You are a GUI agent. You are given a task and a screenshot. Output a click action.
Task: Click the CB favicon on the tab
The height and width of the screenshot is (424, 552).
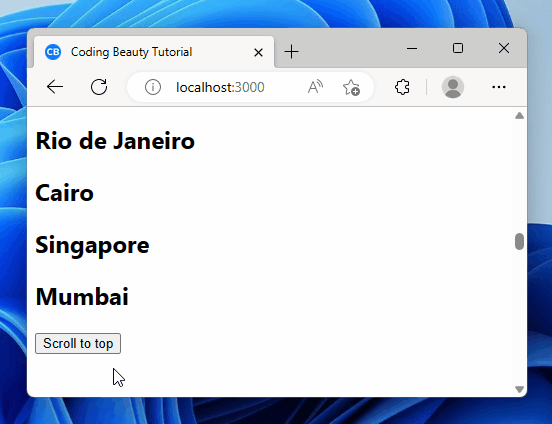53,52
